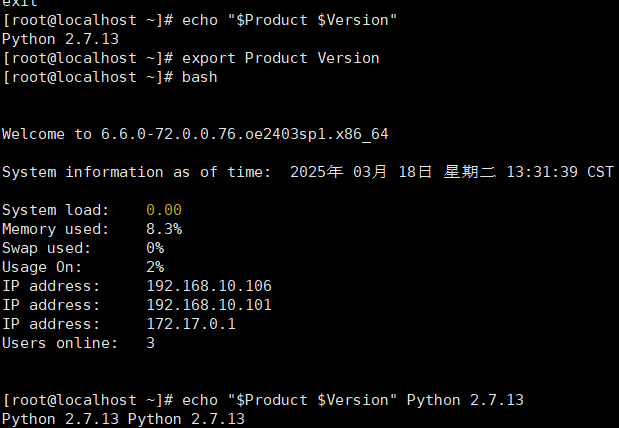The height and width of the screenshot is (428, 619).
Task: Click the bottom [root@localhost ~]# prompt
Action: pyautogui.click(x=88, y=400)
